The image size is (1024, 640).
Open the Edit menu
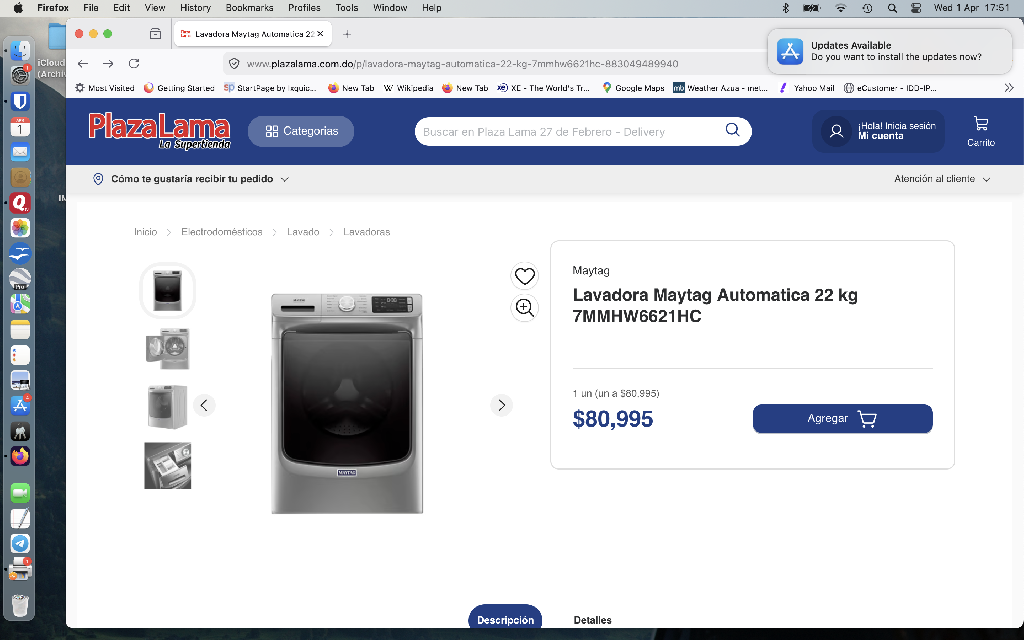point(121,8)
